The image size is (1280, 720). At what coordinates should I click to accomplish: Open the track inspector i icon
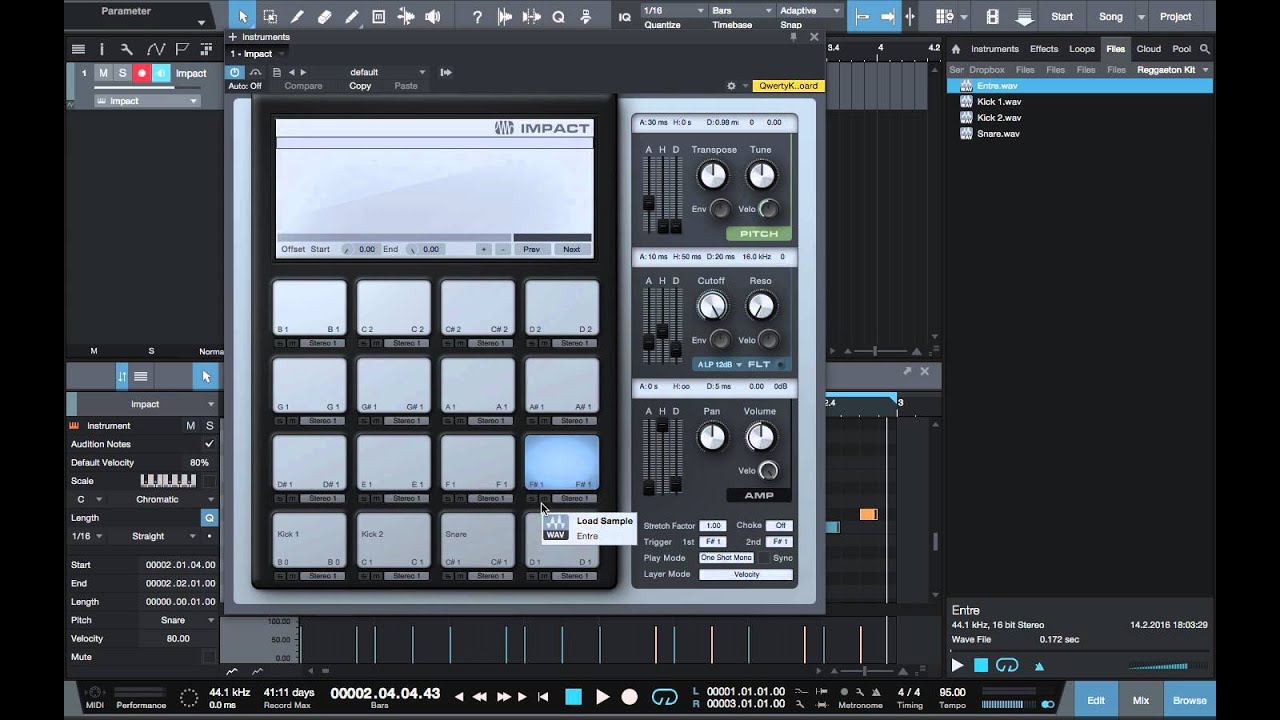102,49
